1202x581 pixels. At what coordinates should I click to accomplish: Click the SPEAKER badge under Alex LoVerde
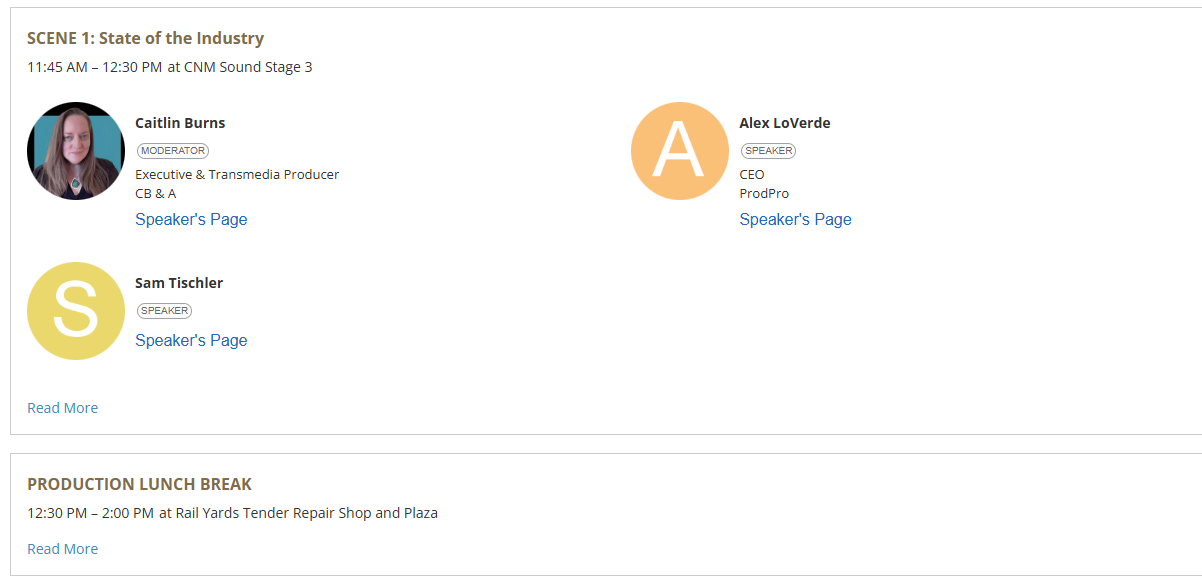coord(768,151)
